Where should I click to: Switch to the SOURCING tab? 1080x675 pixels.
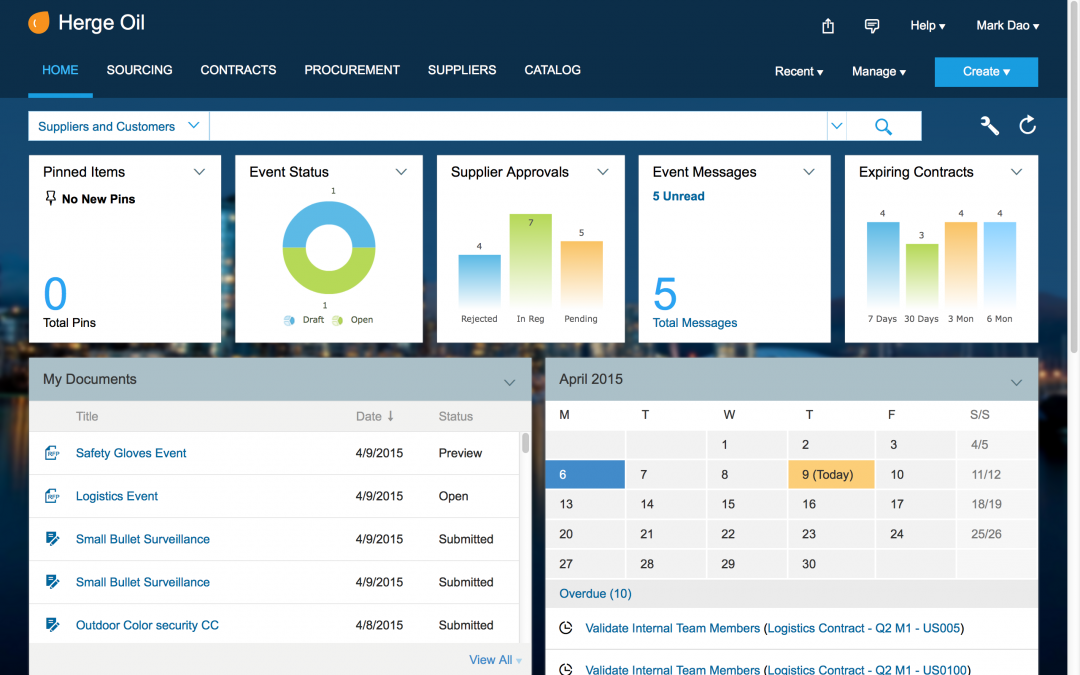pyautogui.click(x=139, y=70)
